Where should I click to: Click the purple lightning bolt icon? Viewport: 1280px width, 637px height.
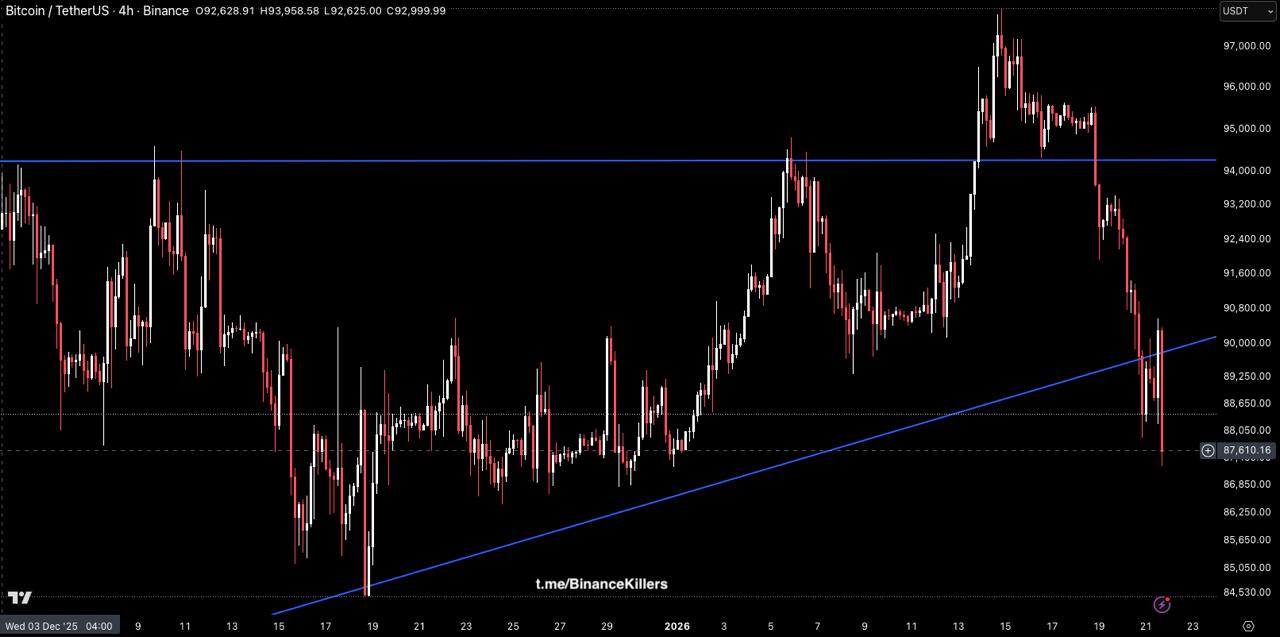coord(1162,604)
